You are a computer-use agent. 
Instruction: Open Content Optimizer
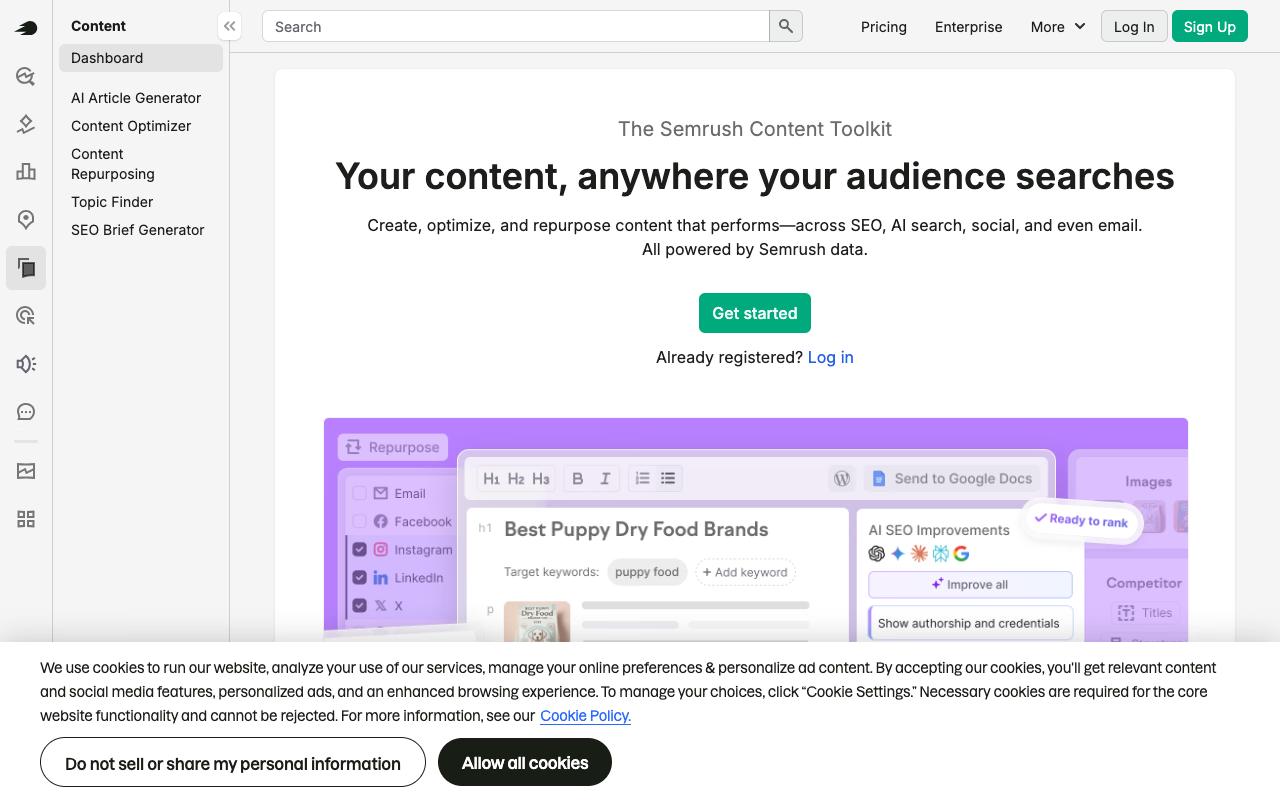coord(131,126)
